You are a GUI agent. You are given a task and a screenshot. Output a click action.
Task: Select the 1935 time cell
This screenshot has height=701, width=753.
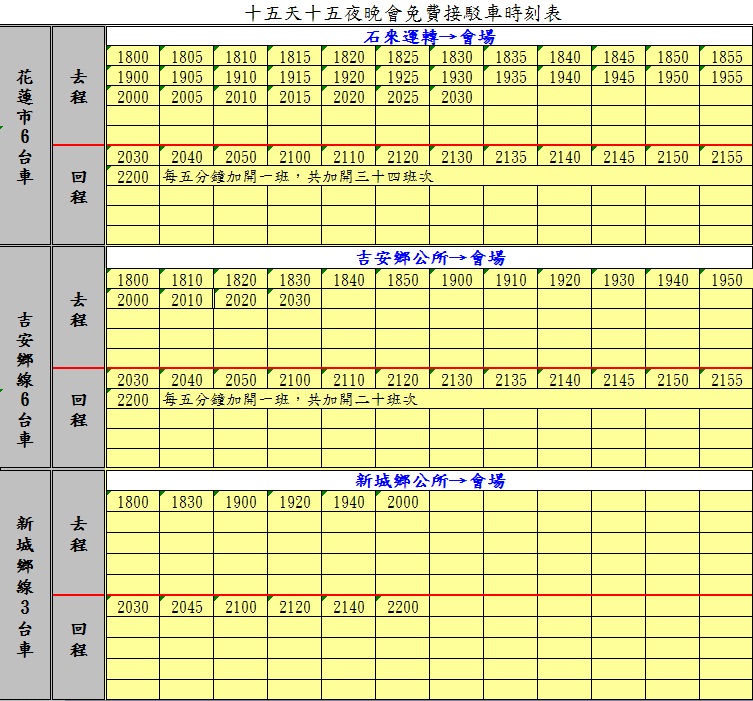coord(511,77)
